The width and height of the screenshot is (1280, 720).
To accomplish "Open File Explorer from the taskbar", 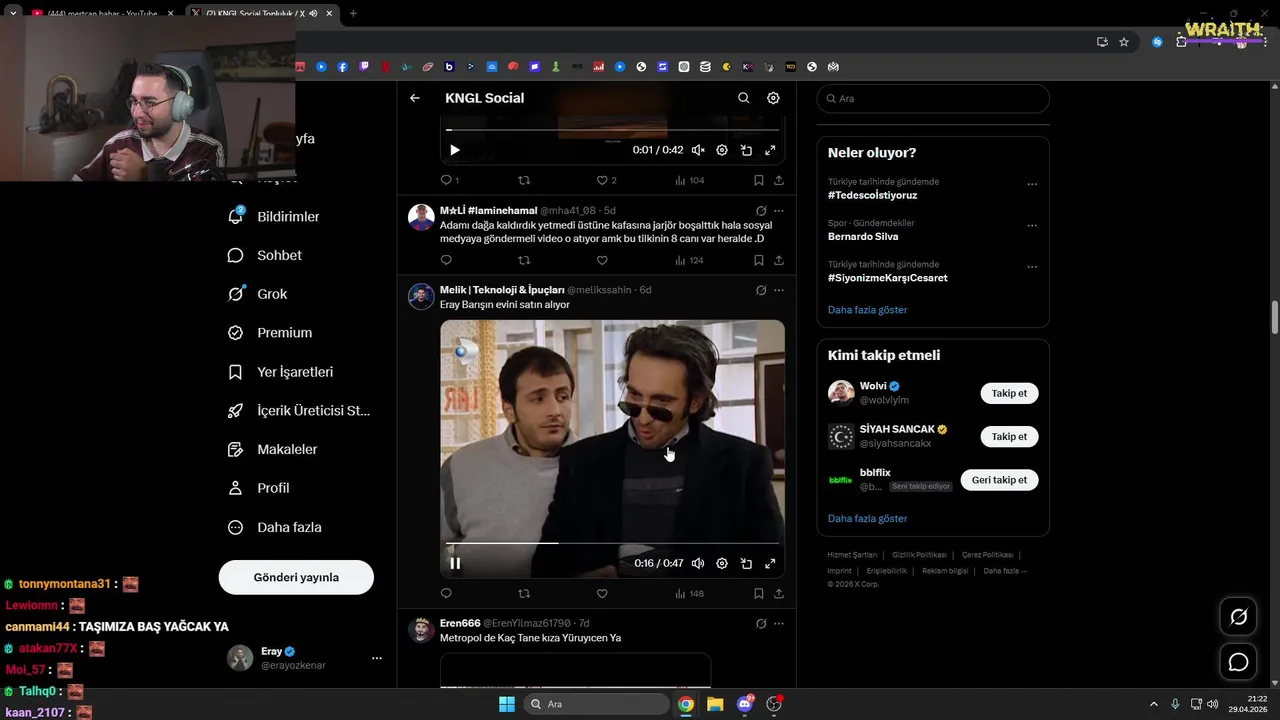I will 715,704.
